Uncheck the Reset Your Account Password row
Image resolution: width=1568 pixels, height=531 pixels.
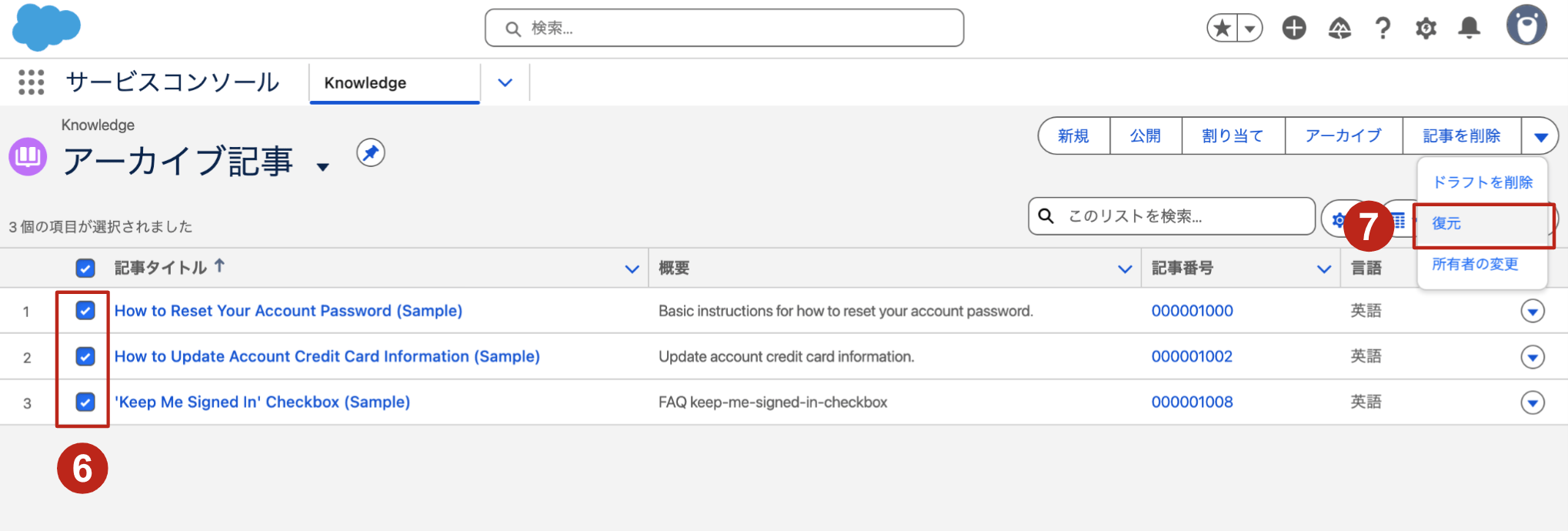pyautogui.click(x=85, y=310)
